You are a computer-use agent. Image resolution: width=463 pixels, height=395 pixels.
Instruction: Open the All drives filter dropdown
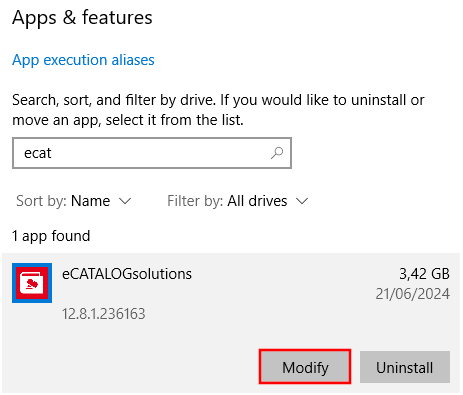238,201
